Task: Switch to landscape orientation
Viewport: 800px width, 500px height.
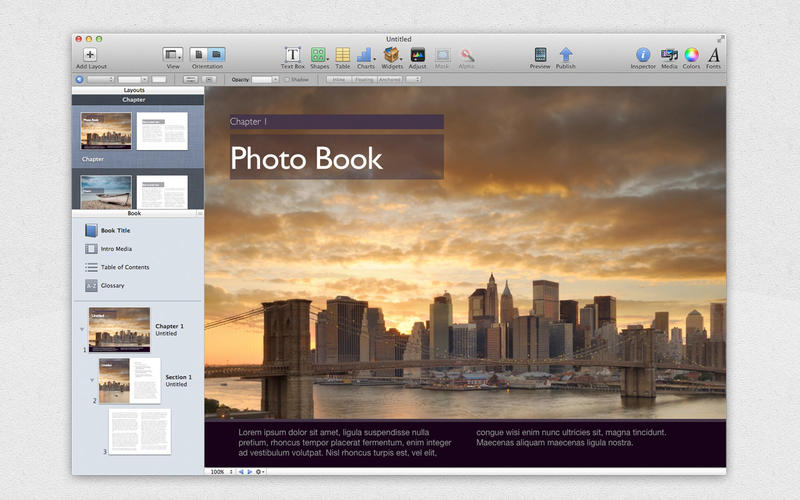Action: [216, 54]
